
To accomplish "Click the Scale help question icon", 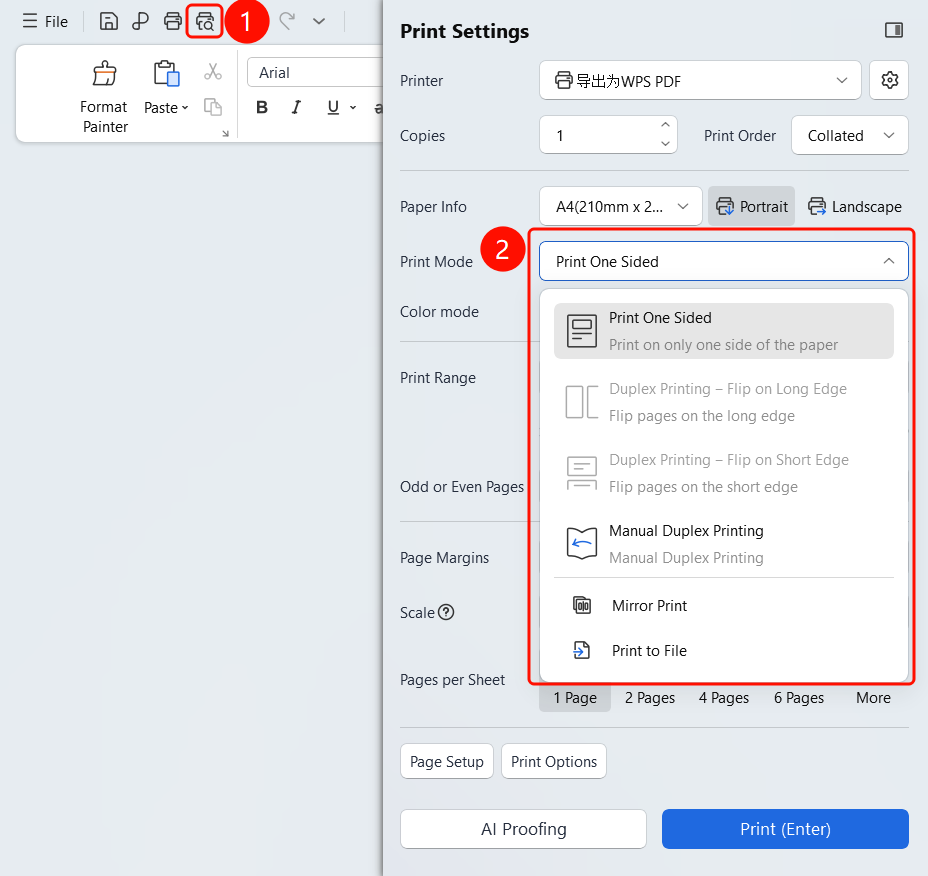I will (446, 612).
